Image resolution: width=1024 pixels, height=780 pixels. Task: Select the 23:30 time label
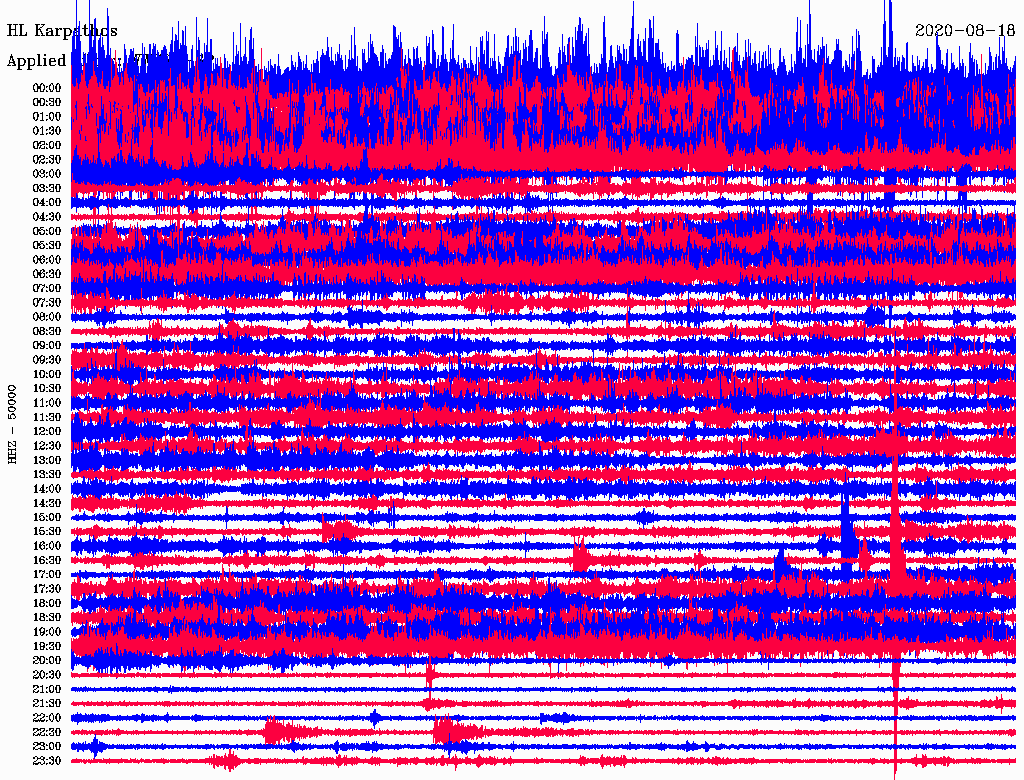pos(47,761)
